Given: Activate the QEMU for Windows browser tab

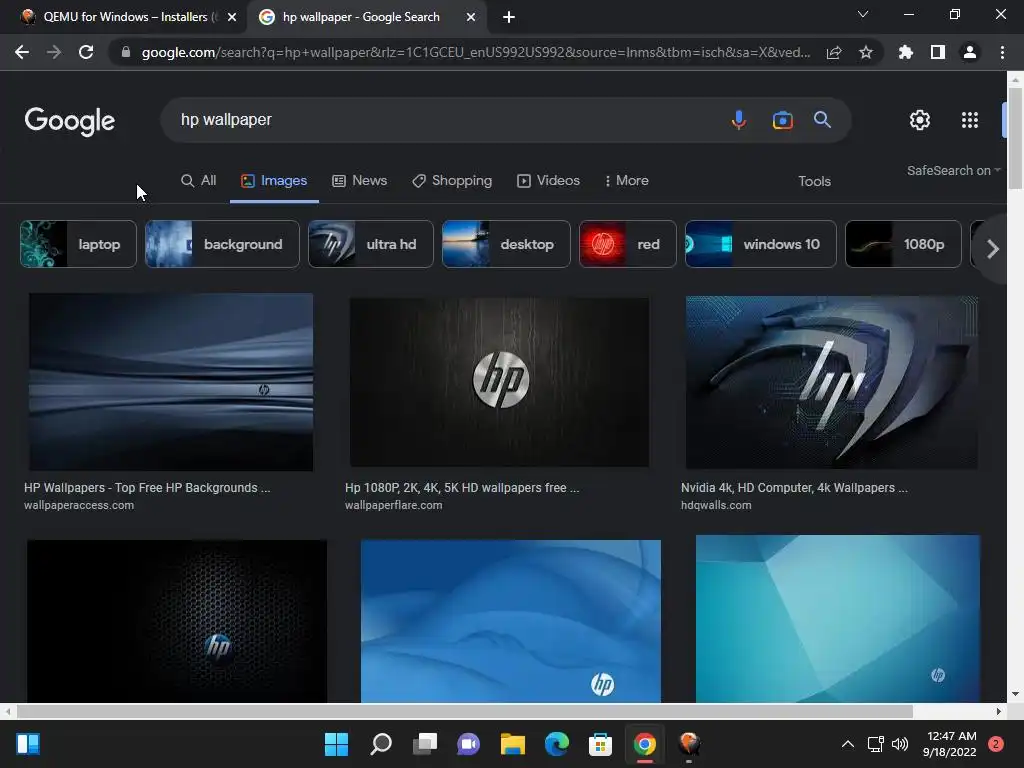Looking at the screenshot, I should [x=124, y=17].
